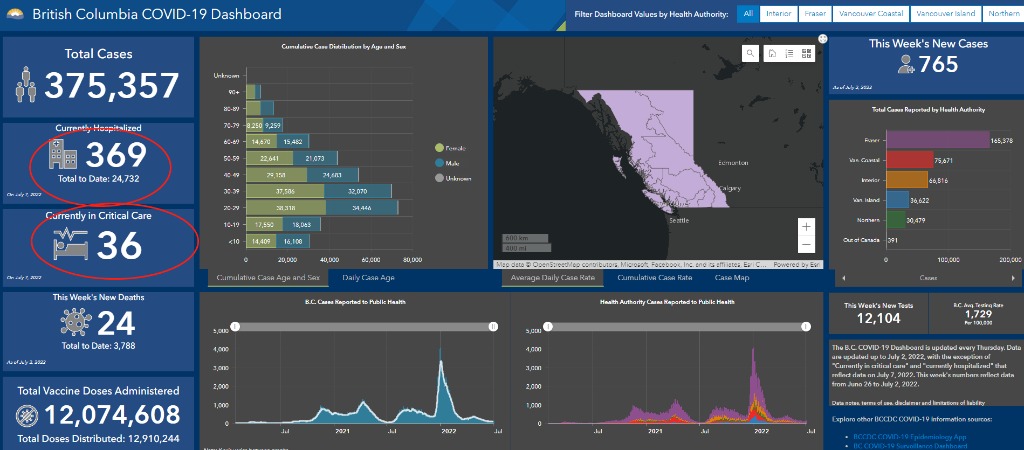Zoom out on the map

(807, 244)
